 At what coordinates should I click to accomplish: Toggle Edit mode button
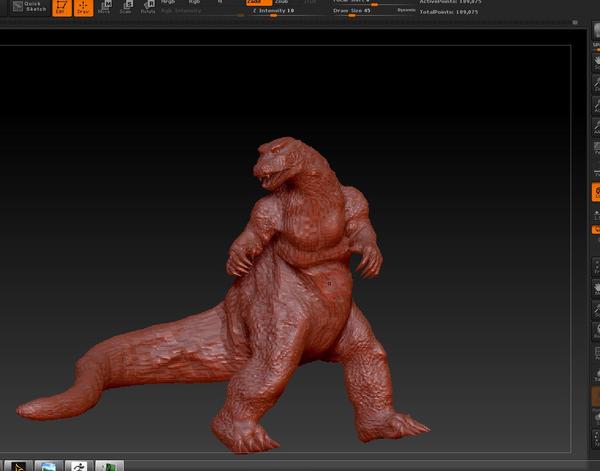pos(61,8)
